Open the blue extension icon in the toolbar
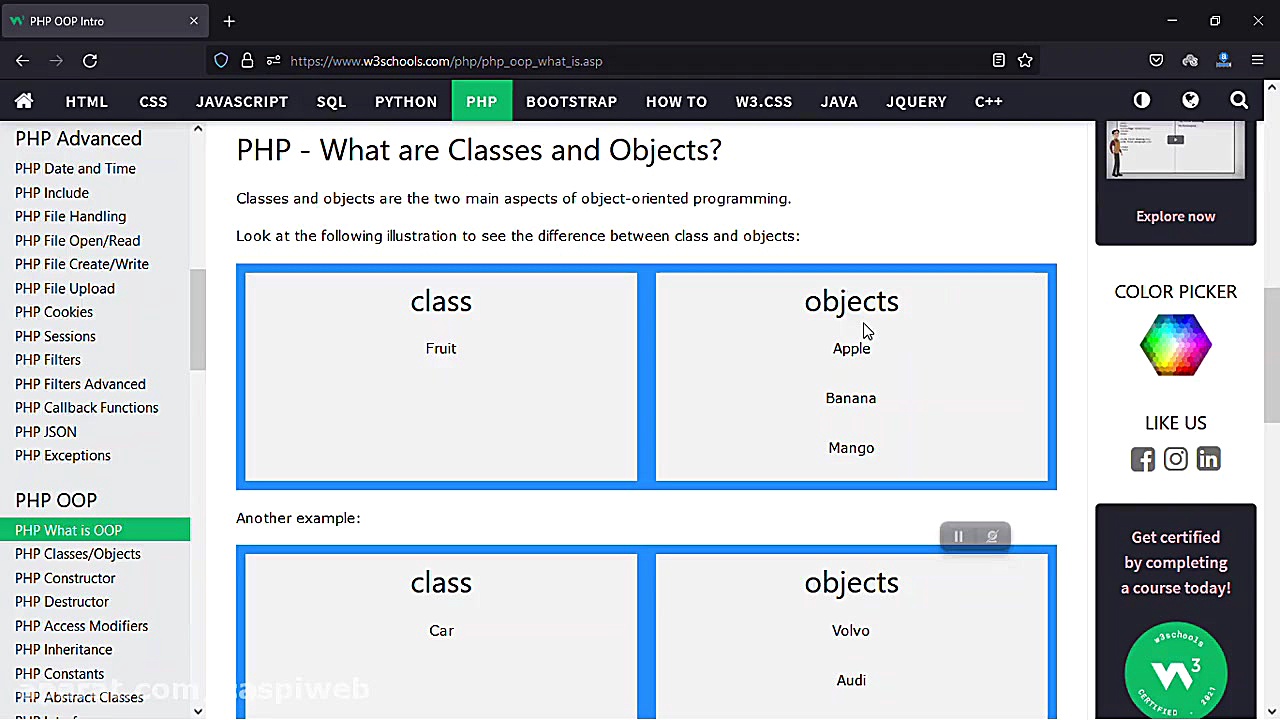1280x720 pixels. click(1223, 61)
